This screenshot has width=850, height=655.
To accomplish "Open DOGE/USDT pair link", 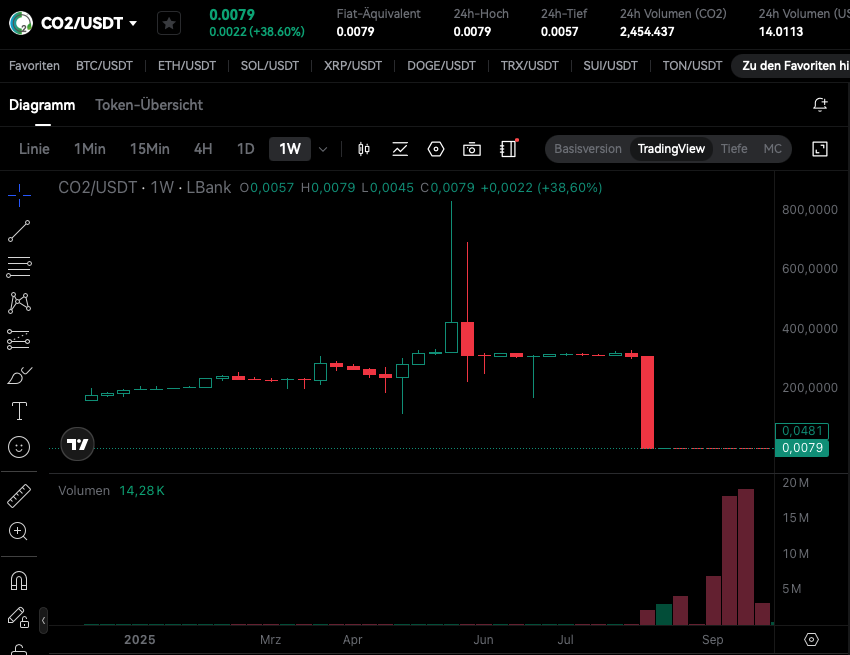I will (x=441, y=66).
